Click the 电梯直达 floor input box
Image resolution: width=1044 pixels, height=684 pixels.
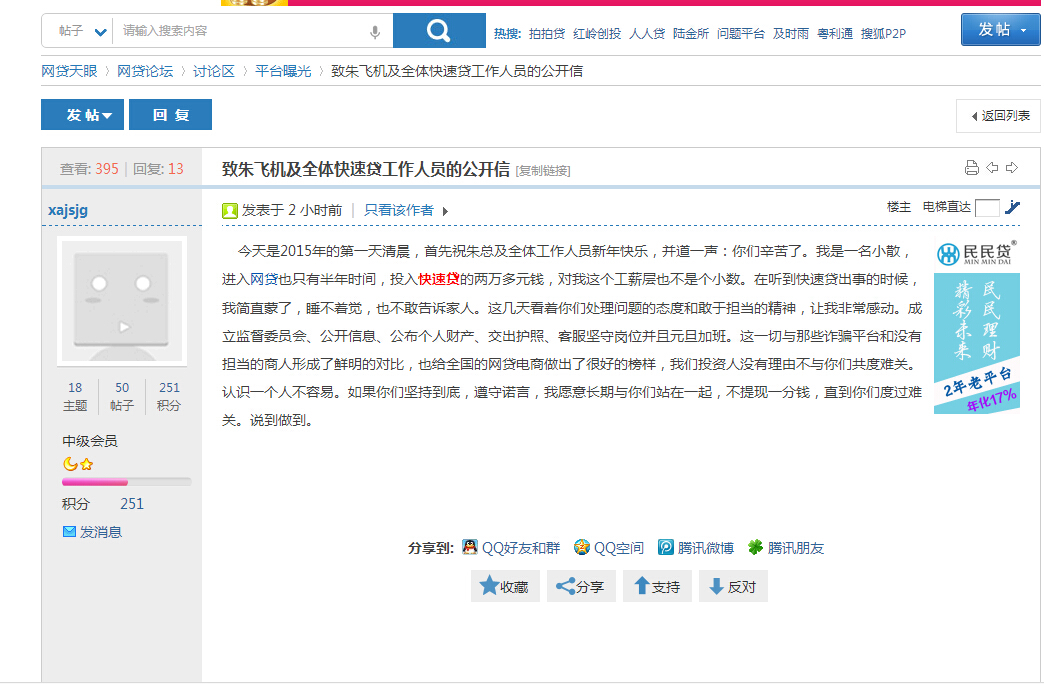coord(987,208)
